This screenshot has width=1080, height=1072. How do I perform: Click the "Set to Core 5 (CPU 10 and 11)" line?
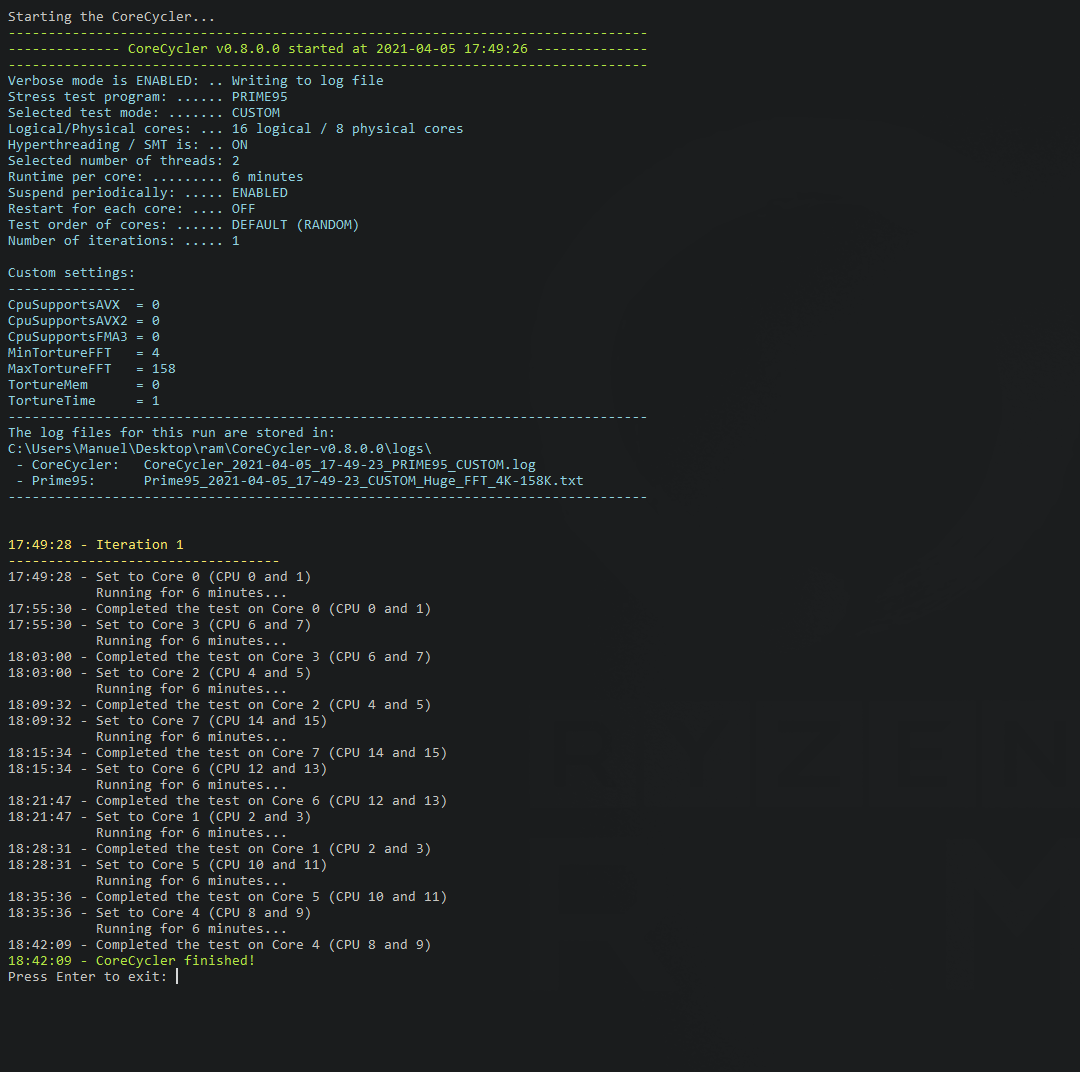[x=167, y=865]
